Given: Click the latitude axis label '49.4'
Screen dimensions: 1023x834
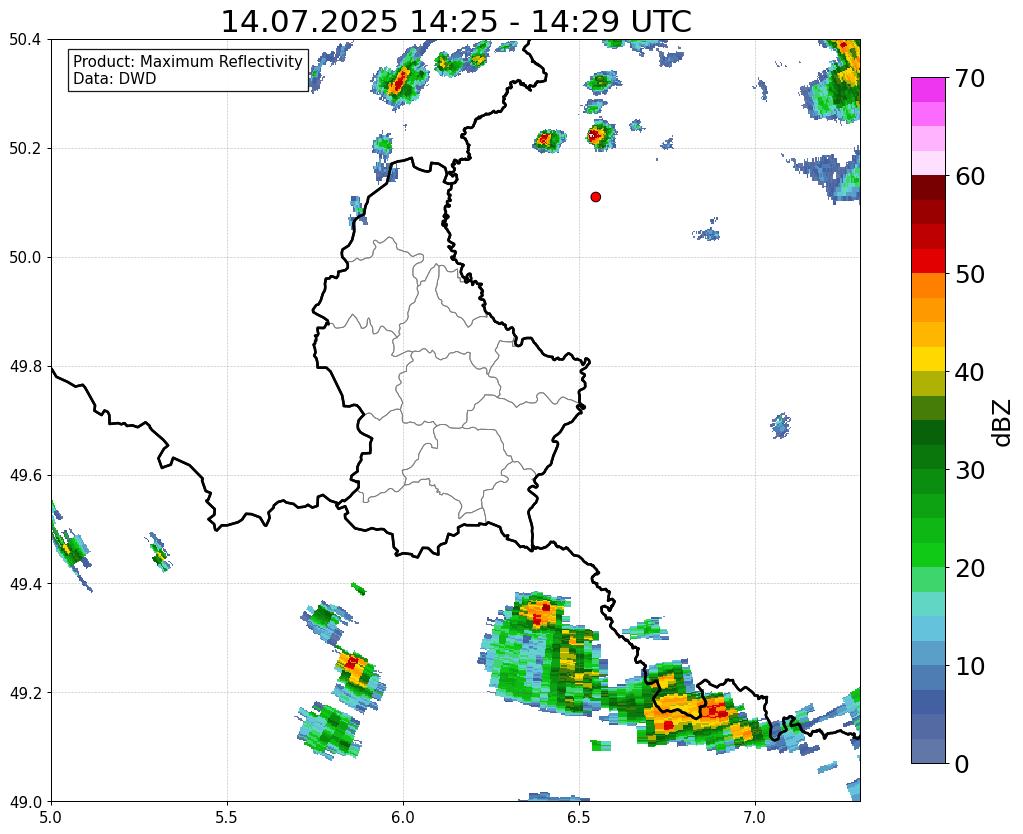Looking at the screenshot, I should 25,584.
